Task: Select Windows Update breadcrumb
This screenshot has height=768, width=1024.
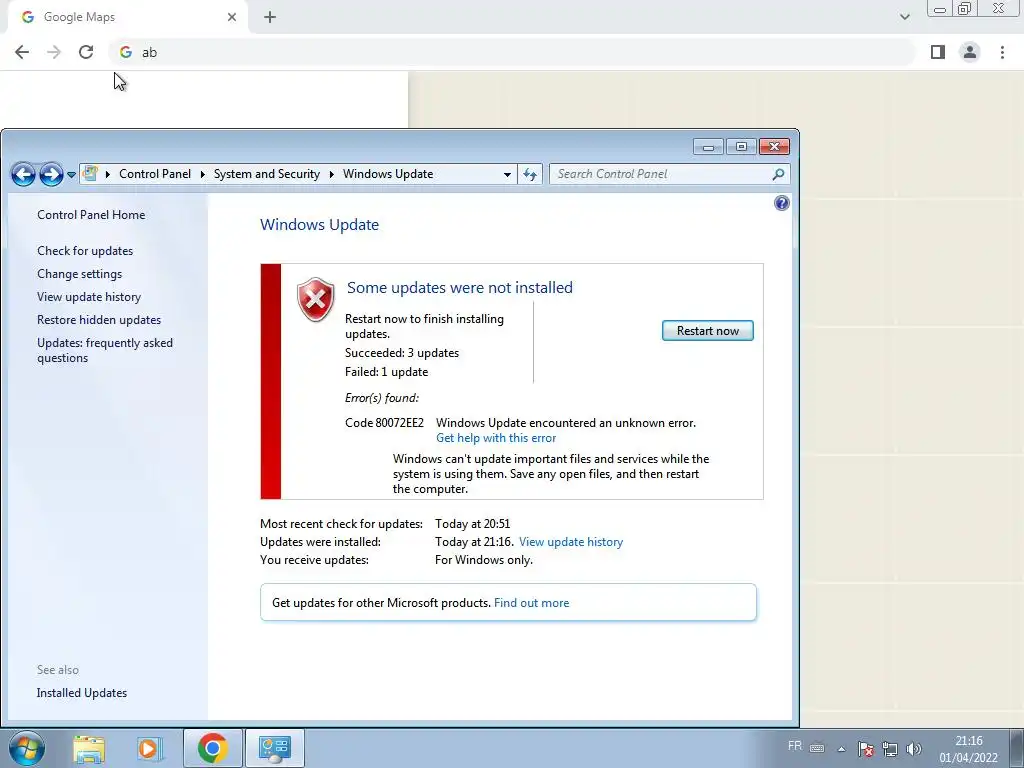Action: coord(388,174)
